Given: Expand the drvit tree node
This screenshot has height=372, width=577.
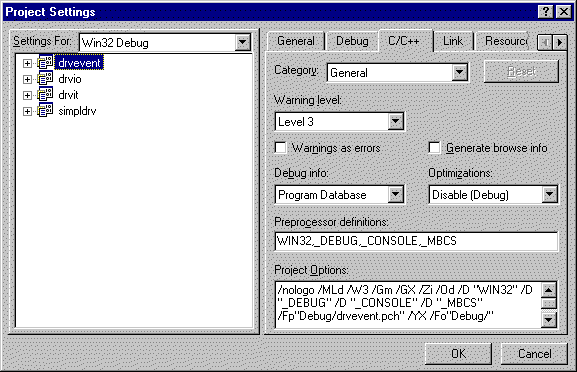Looking at the screenshot, I should pos(27,95).
